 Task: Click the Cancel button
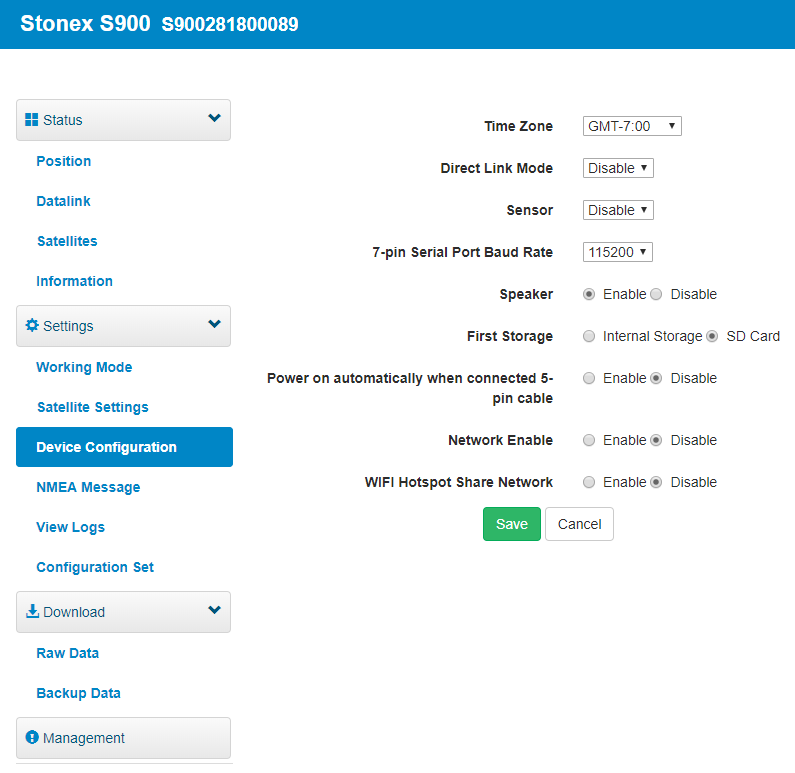click(580, 524)
